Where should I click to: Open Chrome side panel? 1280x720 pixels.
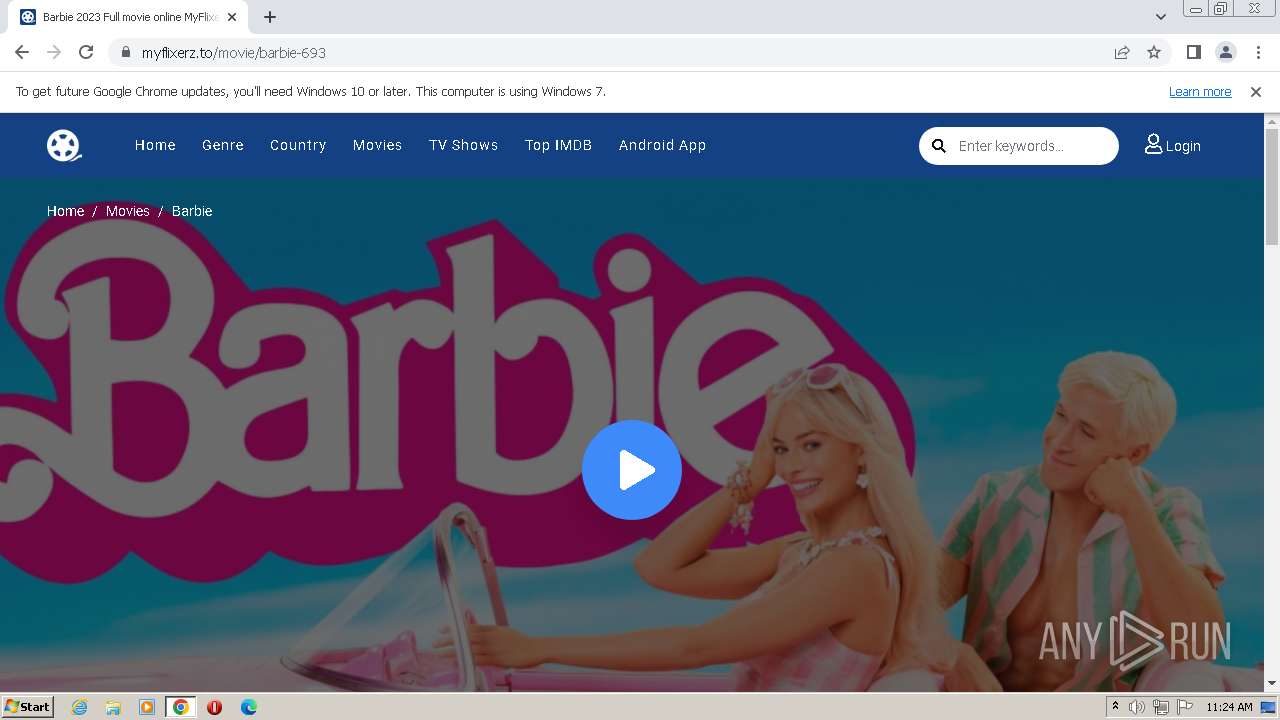1193,52
